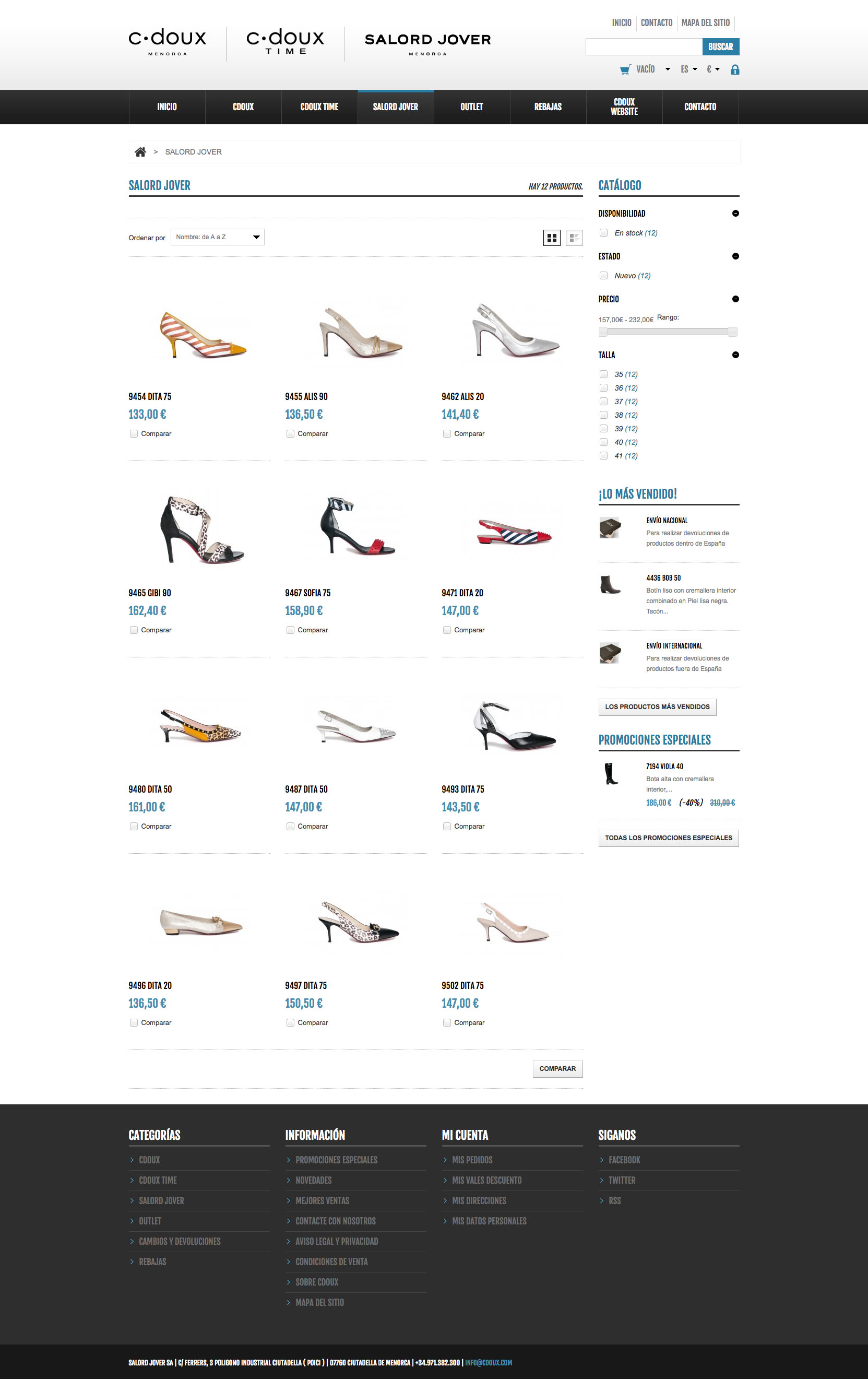The height and width of the screenshot is (1379, 868).
Task: Open the Ordenar por sort dropdown
Action: 218,237
